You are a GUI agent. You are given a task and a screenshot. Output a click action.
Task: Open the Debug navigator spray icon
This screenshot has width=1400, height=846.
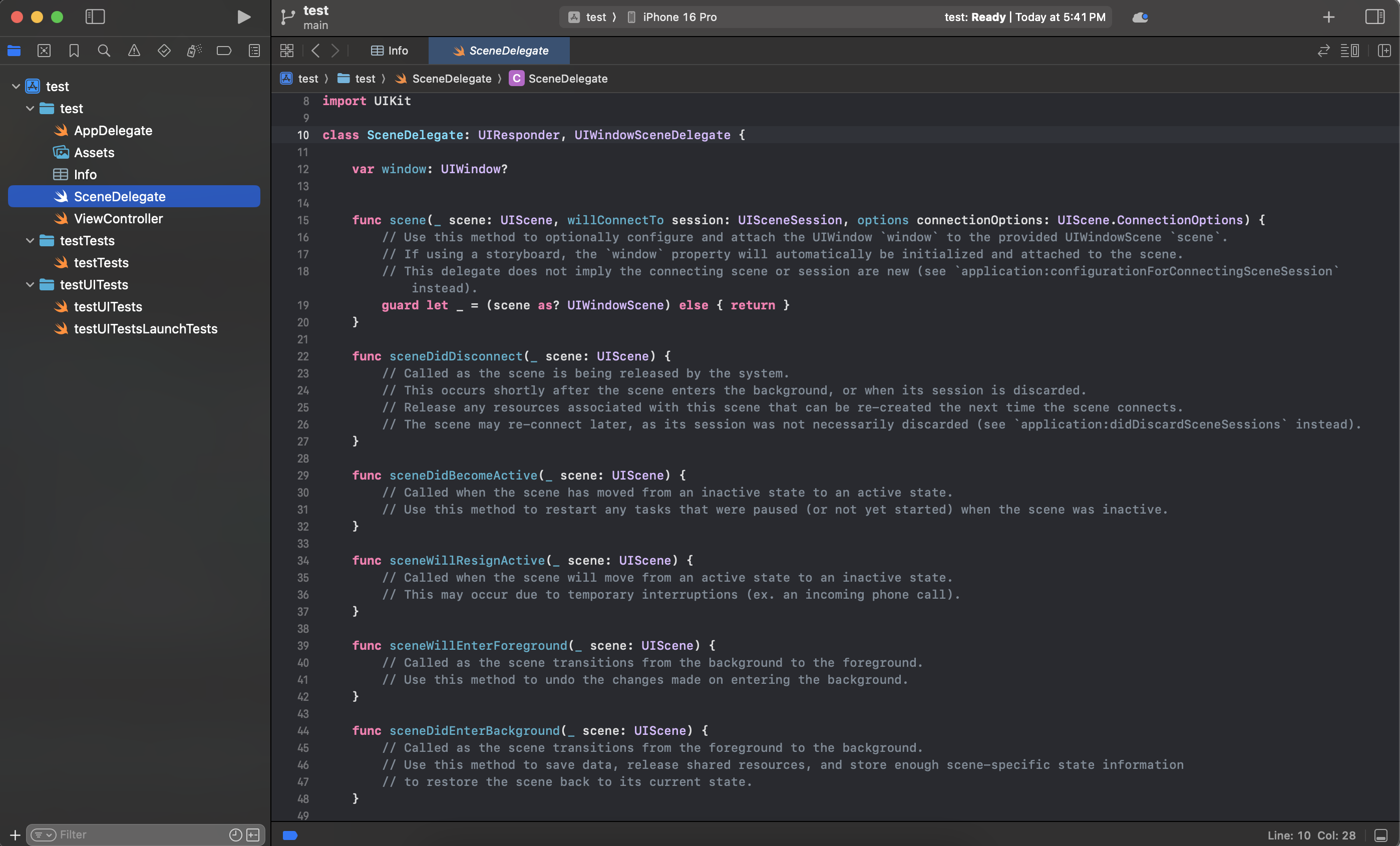click(x=194, y=51)
